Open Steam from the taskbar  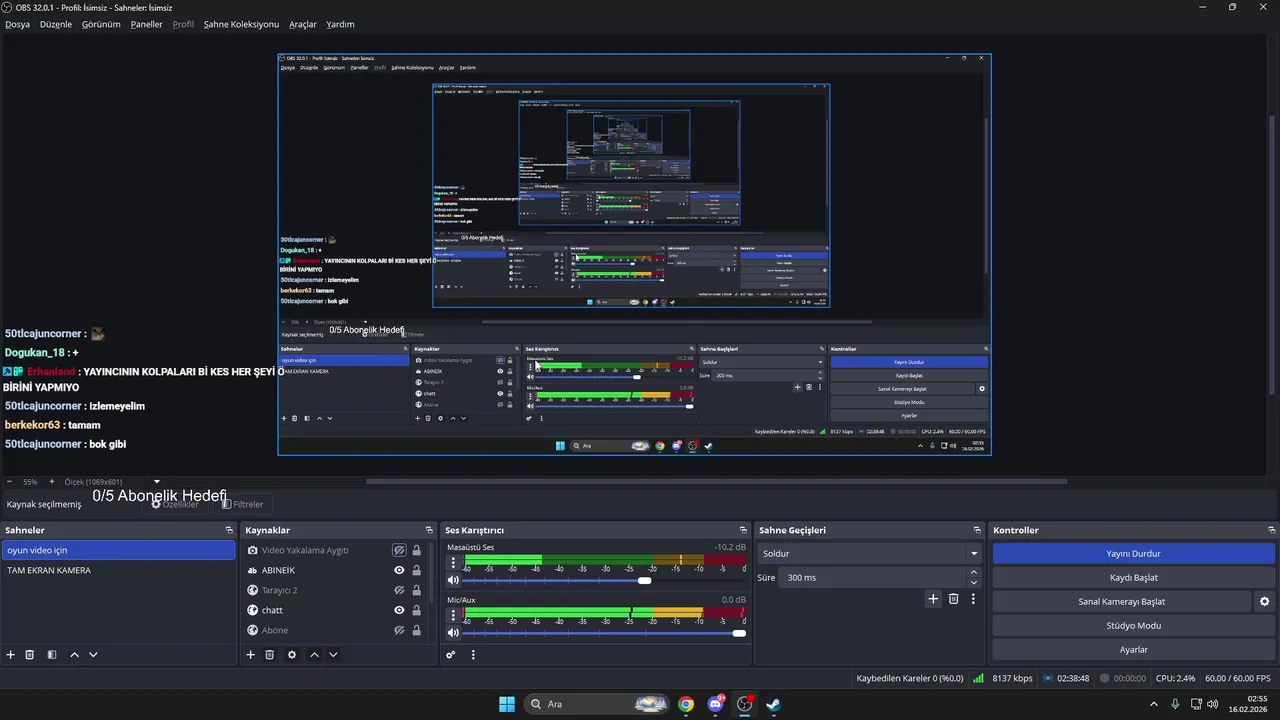(x=772, y=704)
